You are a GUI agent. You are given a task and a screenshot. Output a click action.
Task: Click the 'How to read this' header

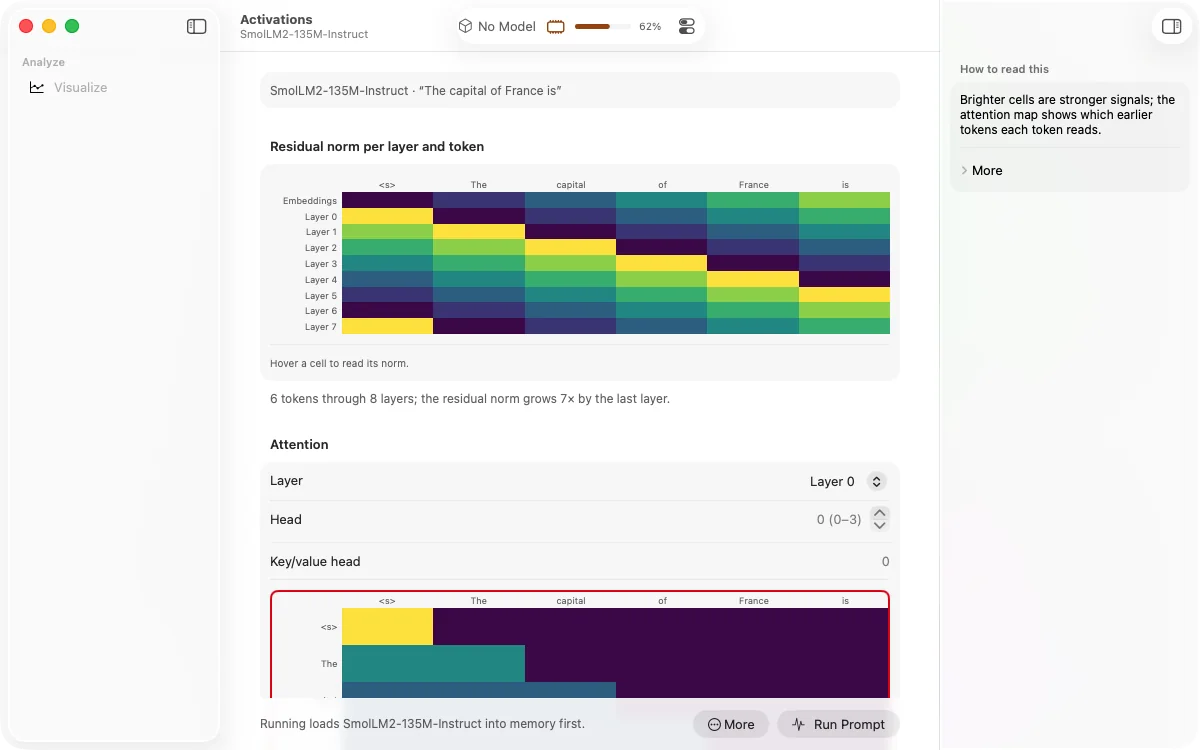[1004, 69]
